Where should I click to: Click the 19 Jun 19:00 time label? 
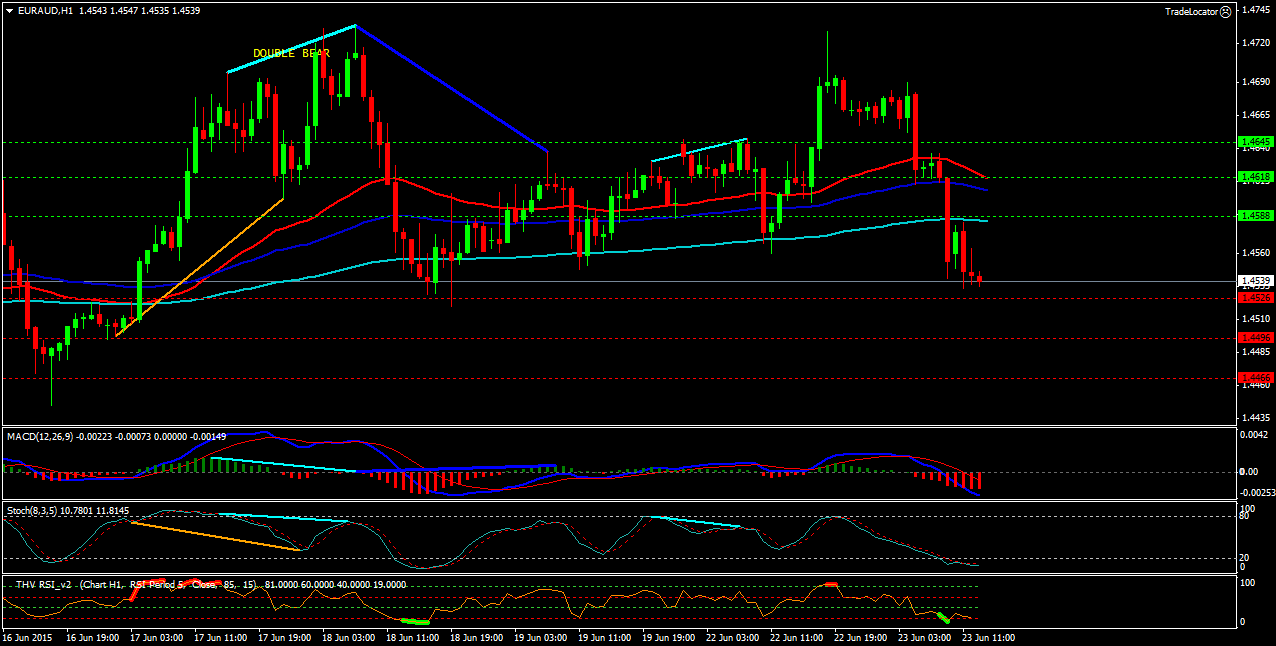[x=668, y=637]
